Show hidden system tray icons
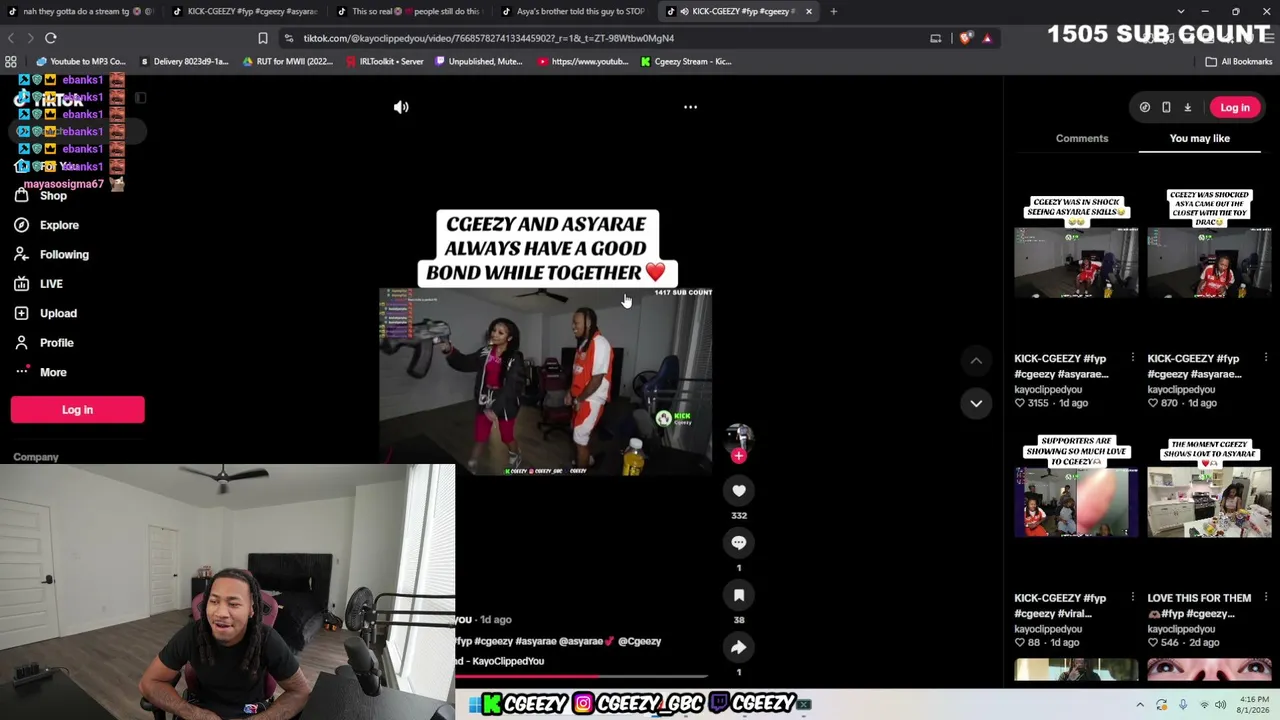This screenshot has width=1280, height=720. (1140, 705)
